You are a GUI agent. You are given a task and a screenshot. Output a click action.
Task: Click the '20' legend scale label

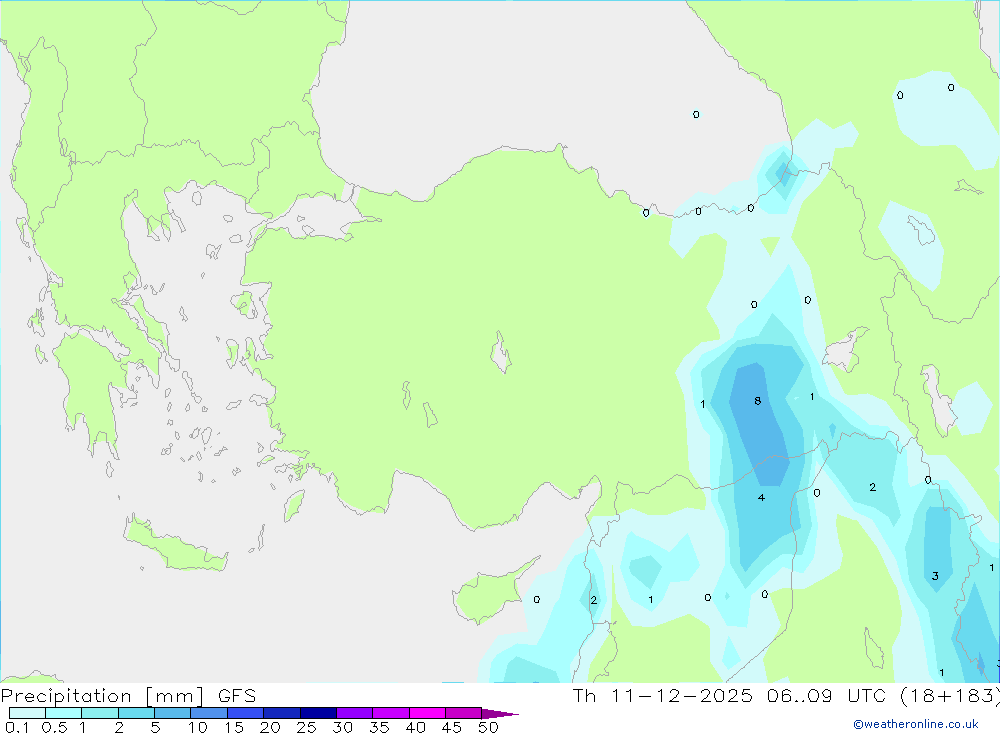coord(270,727)
